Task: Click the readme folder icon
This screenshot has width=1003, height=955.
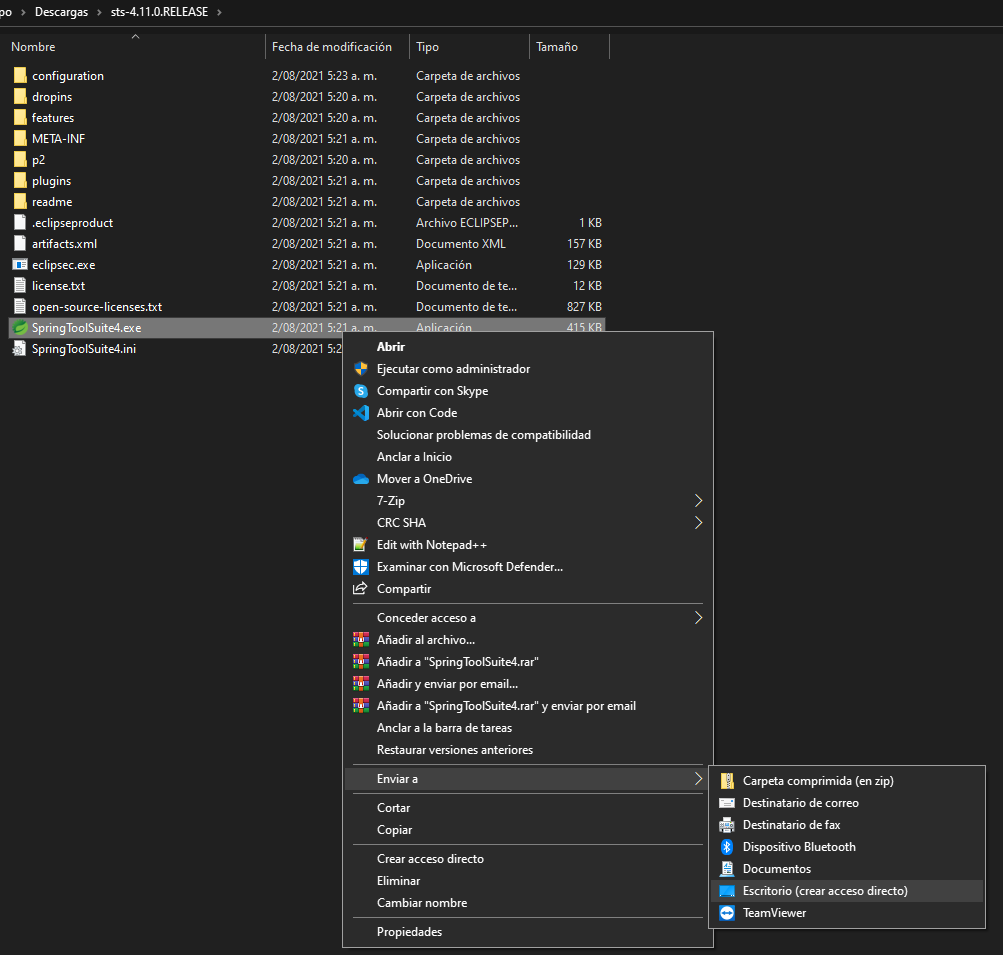Action: pyautogui.click(x=20, y=202)
